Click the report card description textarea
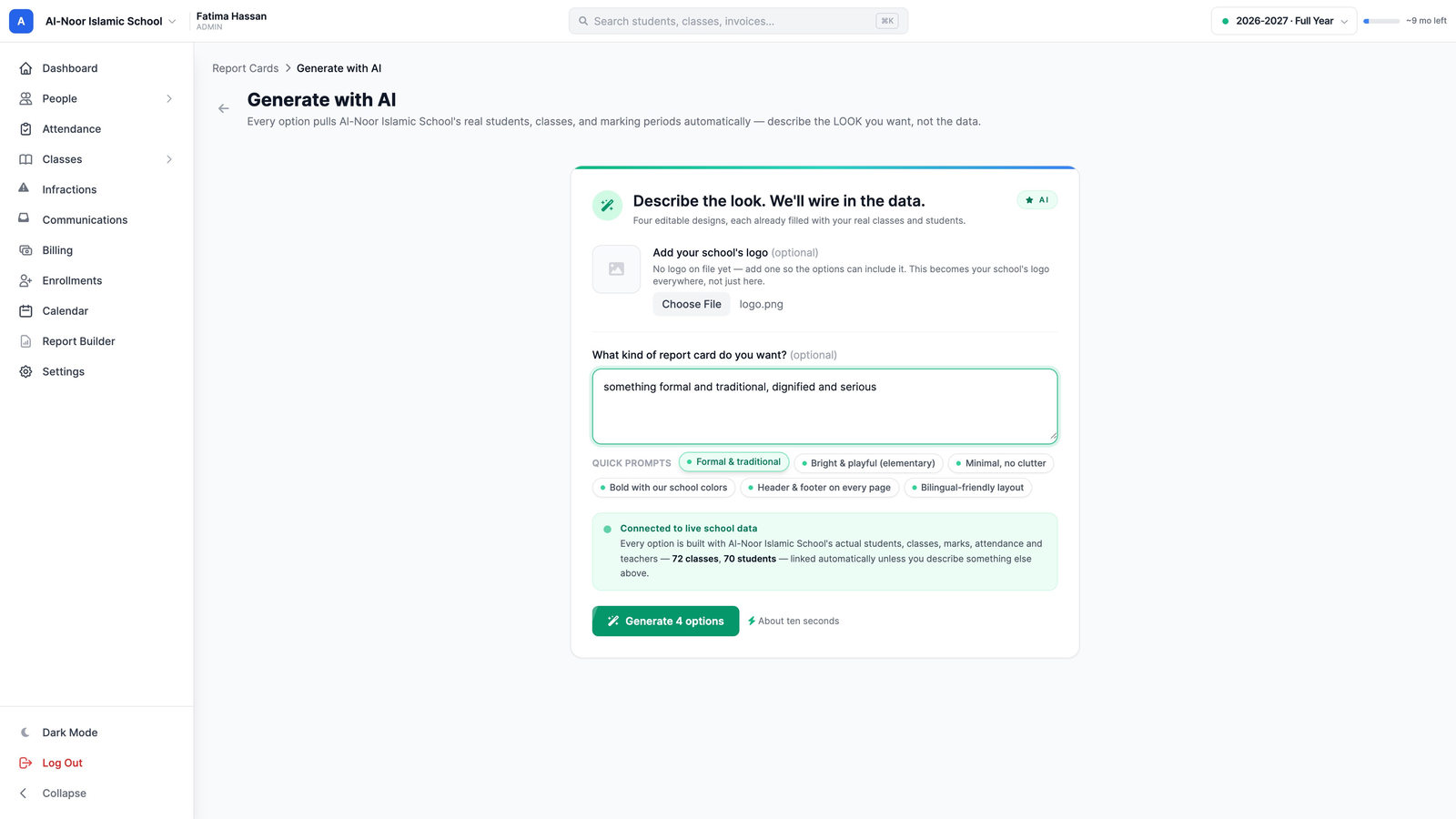The height and width of the screenshot is (819, 1456). coord(824,406)
